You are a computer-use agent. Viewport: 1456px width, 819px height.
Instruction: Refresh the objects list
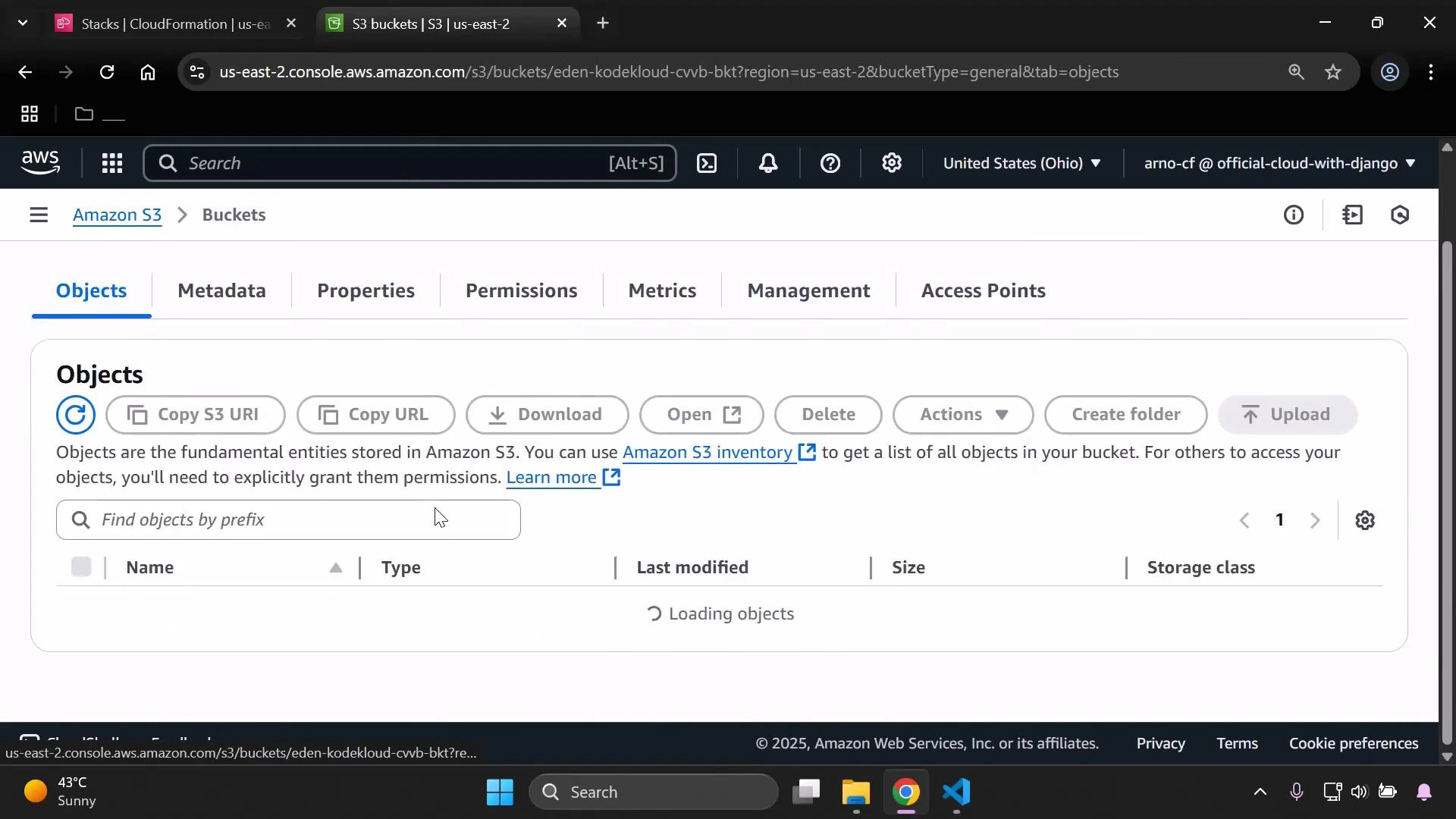(75, 415)
